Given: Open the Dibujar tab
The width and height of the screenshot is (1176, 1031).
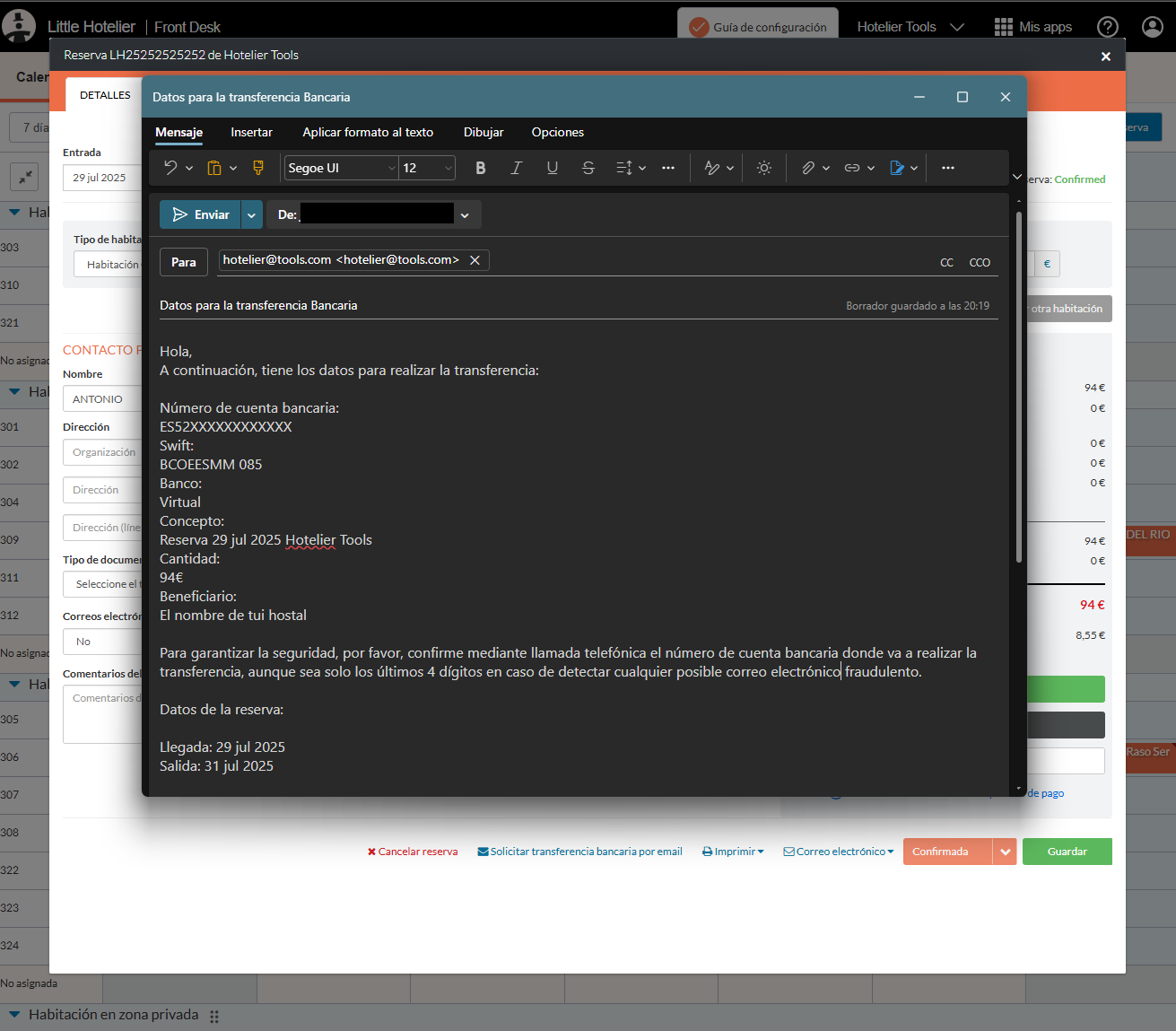Looking at the screenshot, I should point(483,132).
